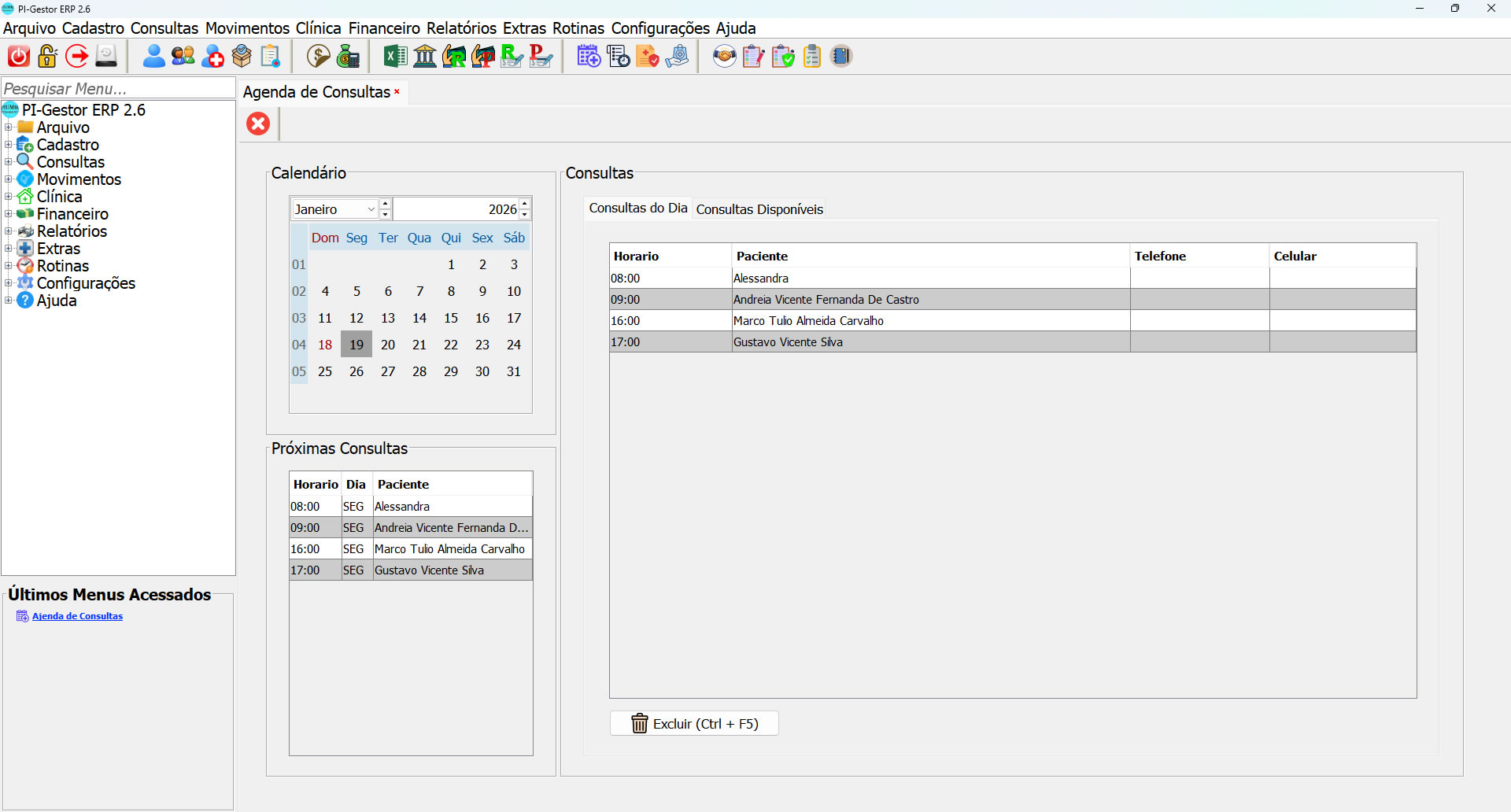The image size is (1511, 812).
Task: Click the money bag calculator icon
Action: tap(348, 57)
